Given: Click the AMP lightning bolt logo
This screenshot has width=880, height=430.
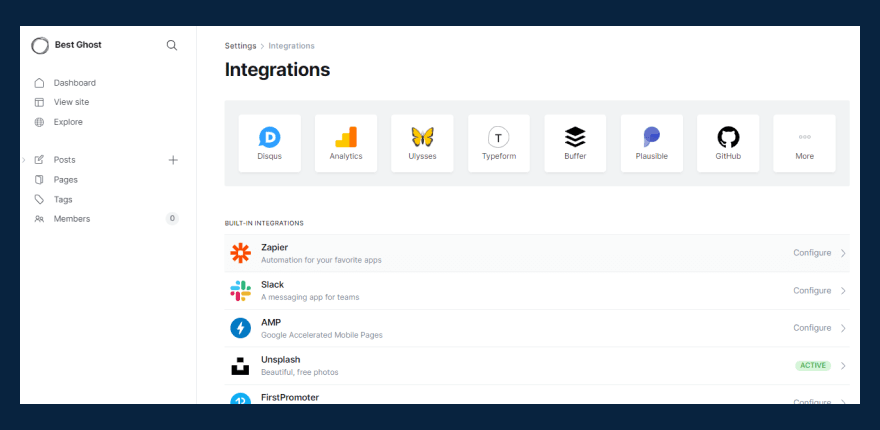Looking at the screenshot, I should (x=241, y=328).
